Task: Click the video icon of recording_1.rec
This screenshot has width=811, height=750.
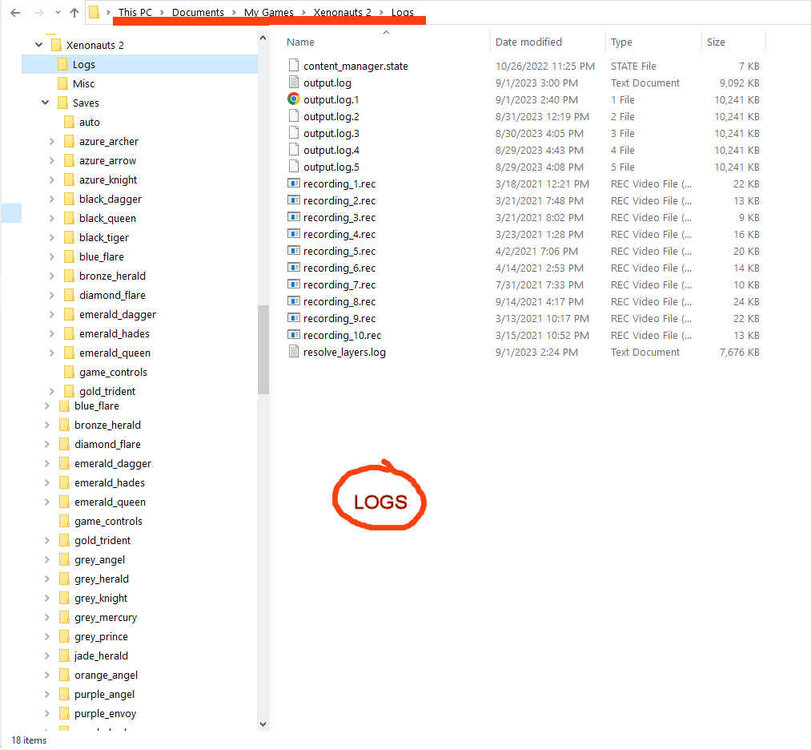Action: (x=294, y=183)
